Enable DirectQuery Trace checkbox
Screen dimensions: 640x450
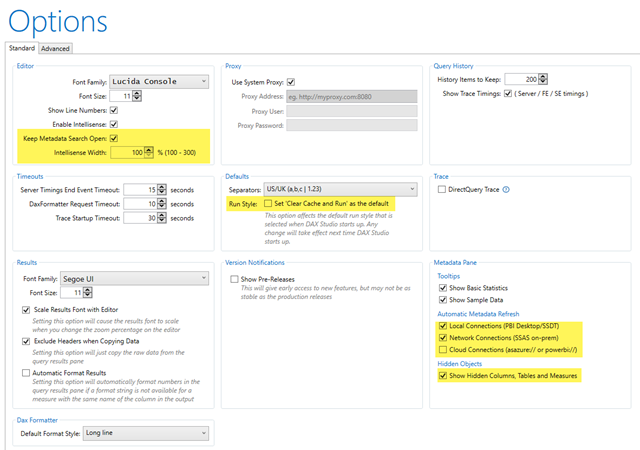[442, 189]
